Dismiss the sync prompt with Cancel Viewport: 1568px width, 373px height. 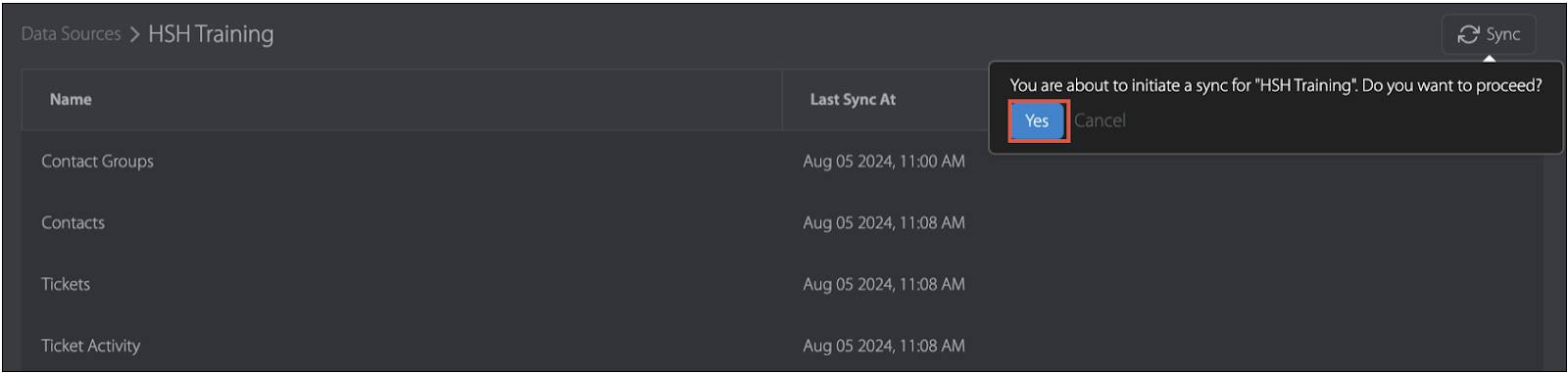point(1100,120)
